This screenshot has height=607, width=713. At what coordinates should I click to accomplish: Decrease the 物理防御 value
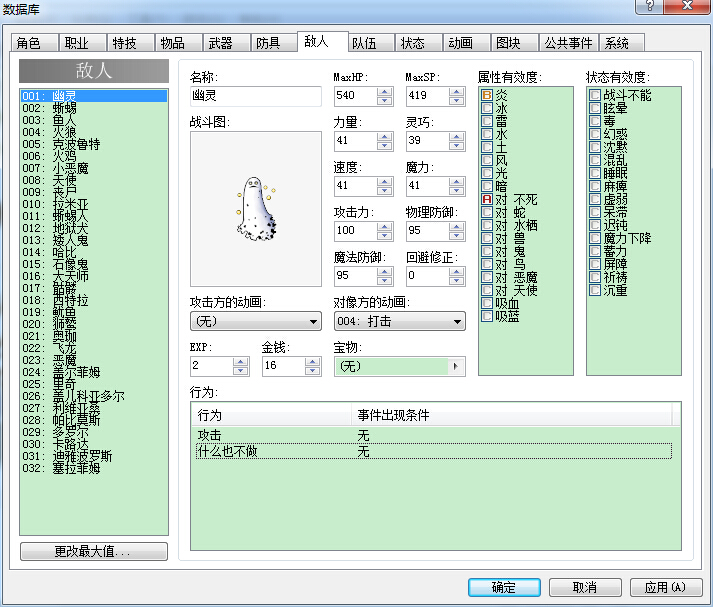point(457,236)
